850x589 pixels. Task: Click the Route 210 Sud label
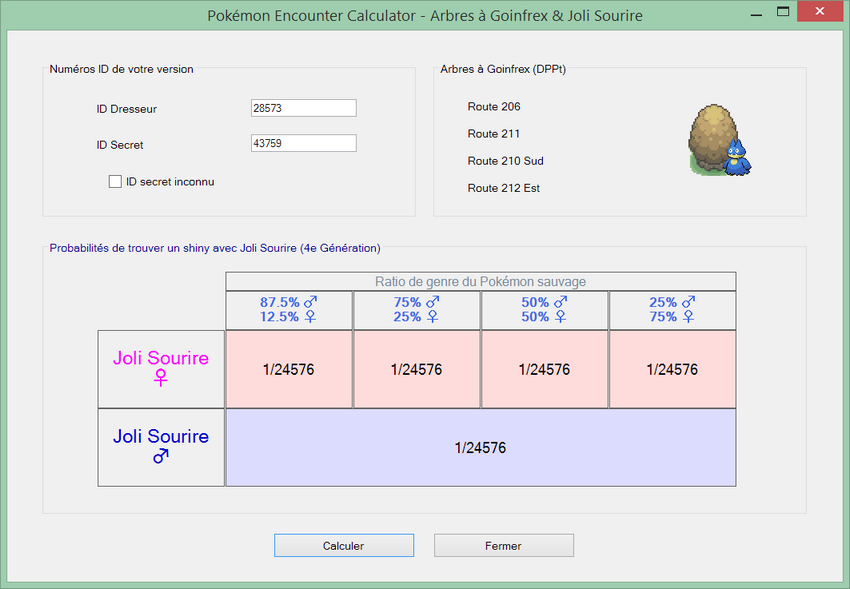(x=505, y=161)
